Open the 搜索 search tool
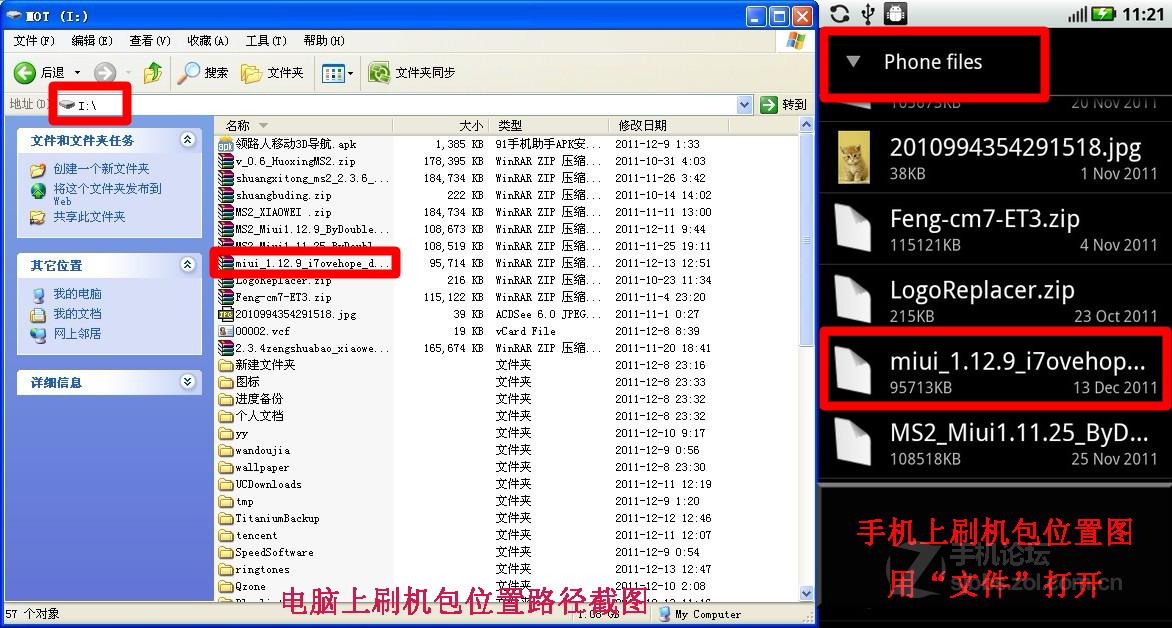The height and width of the screenshot is (628, 1172). 203,73
